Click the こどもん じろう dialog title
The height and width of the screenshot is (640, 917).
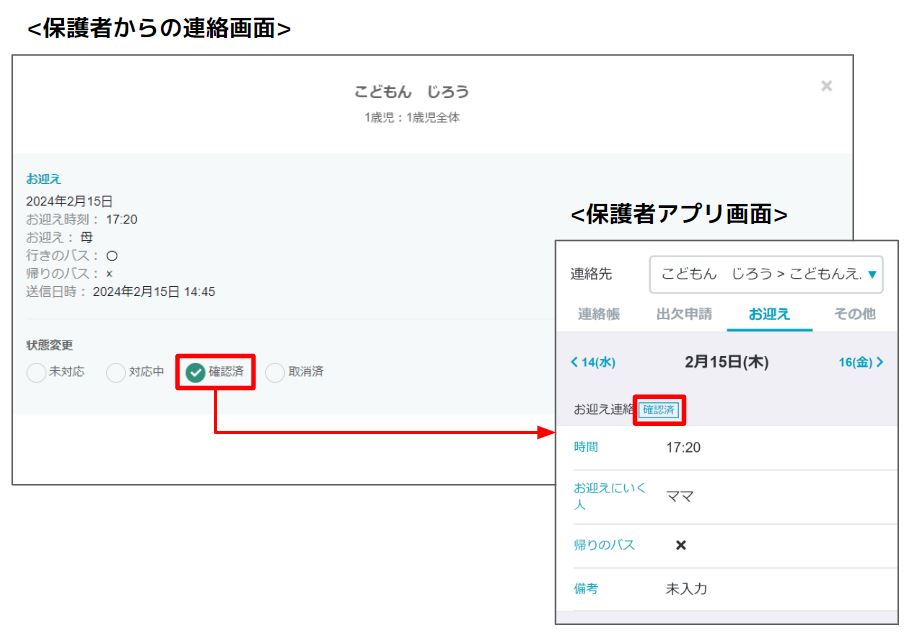tap(412, 92)
